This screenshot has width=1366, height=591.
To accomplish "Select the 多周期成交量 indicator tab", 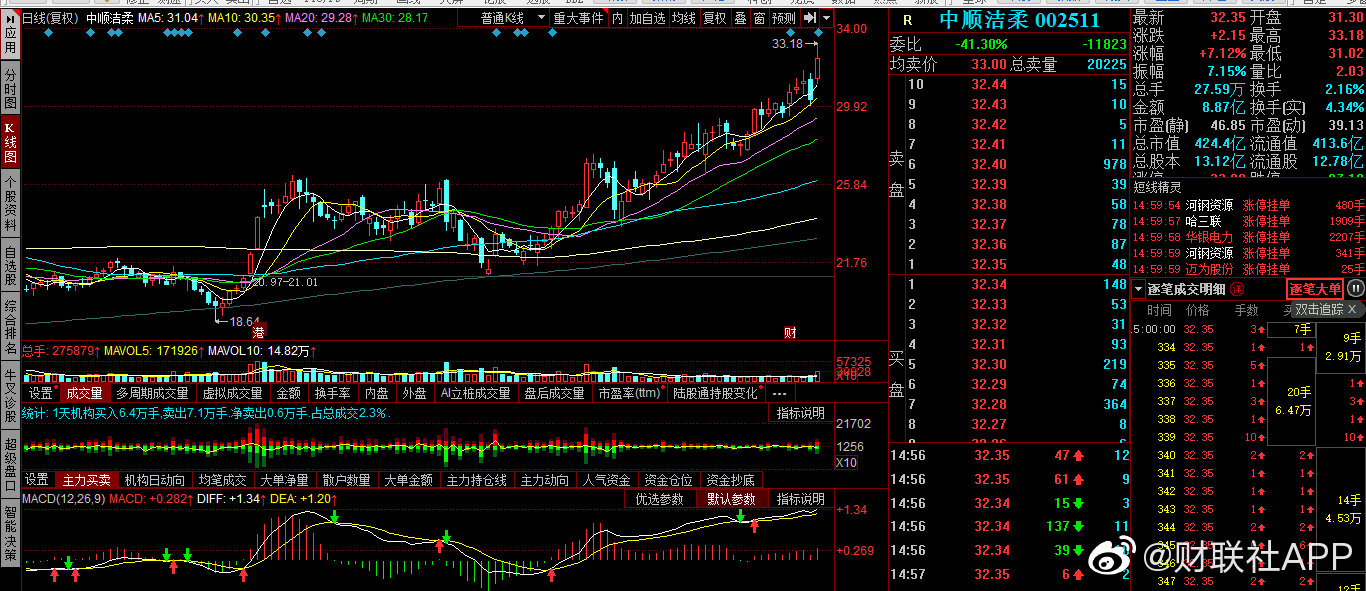I will (152, 394).
